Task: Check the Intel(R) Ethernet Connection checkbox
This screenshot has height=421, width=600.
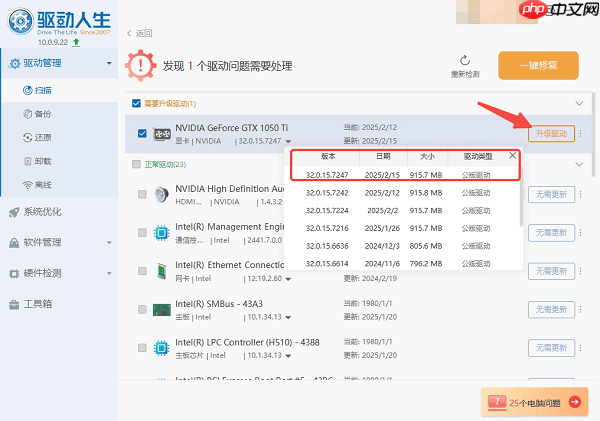Action: (142, 271)
